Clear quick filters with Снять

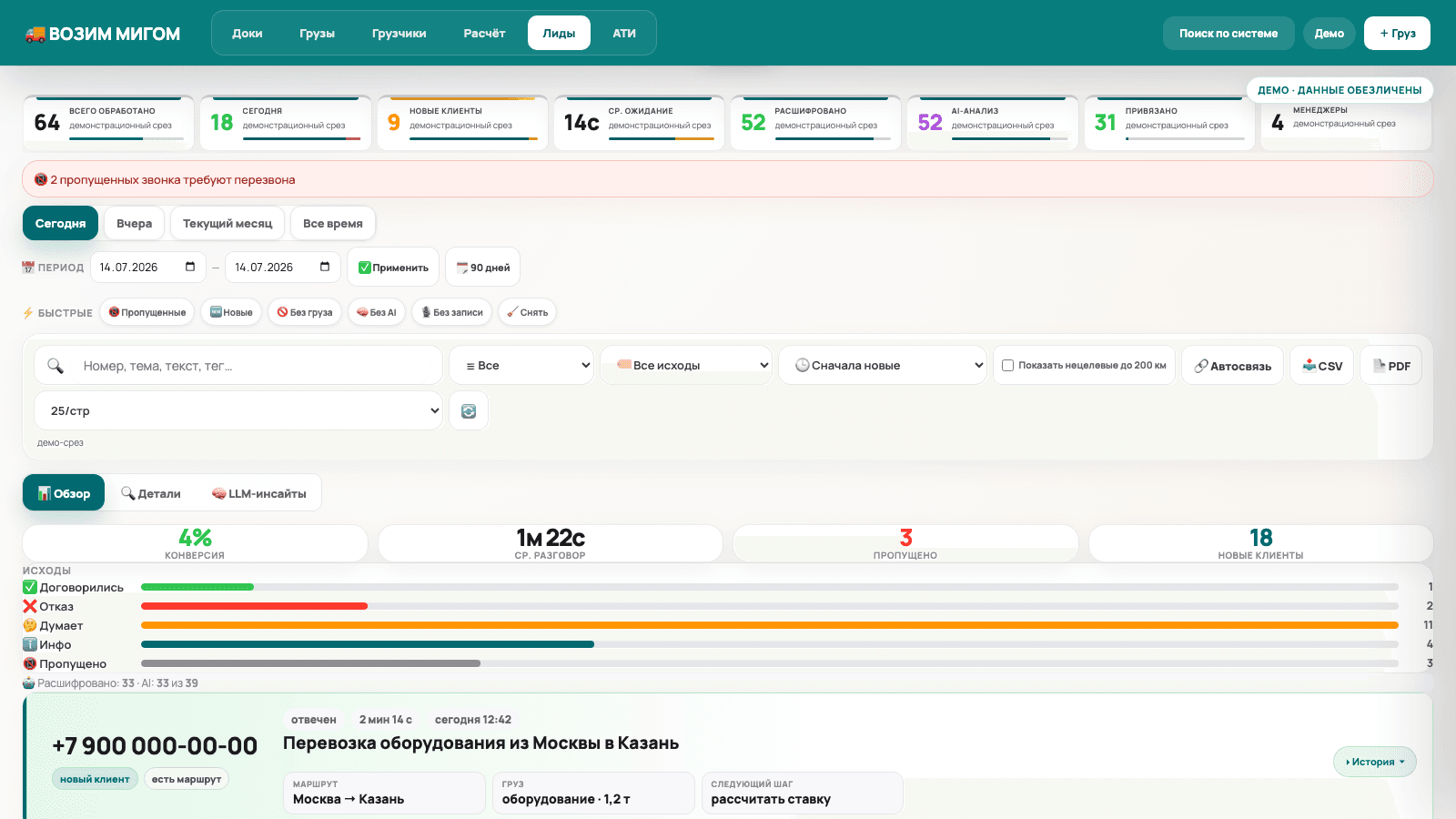(528, 312)
